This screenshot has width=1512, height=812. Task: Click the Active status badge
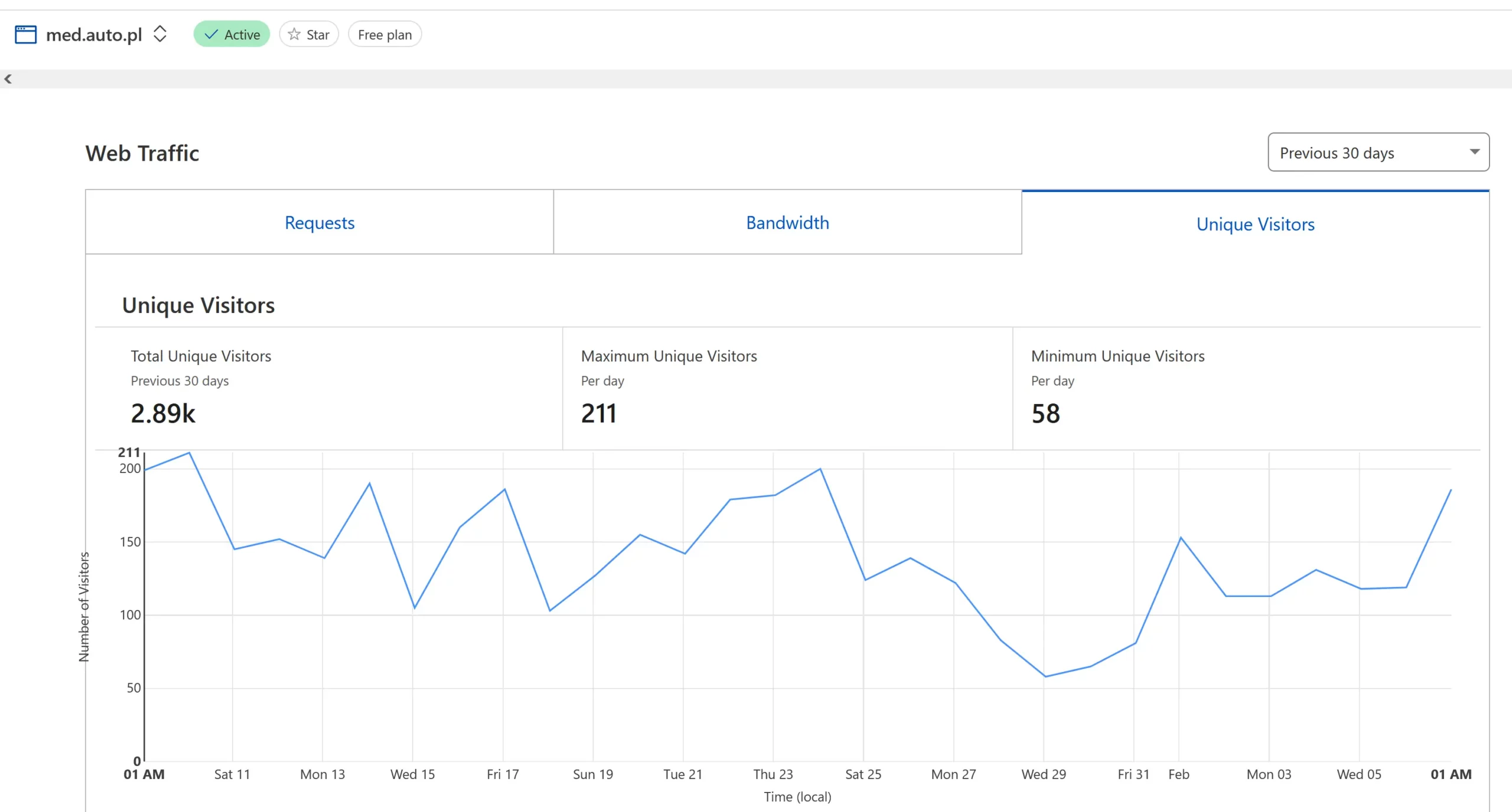tap(232, 34)
